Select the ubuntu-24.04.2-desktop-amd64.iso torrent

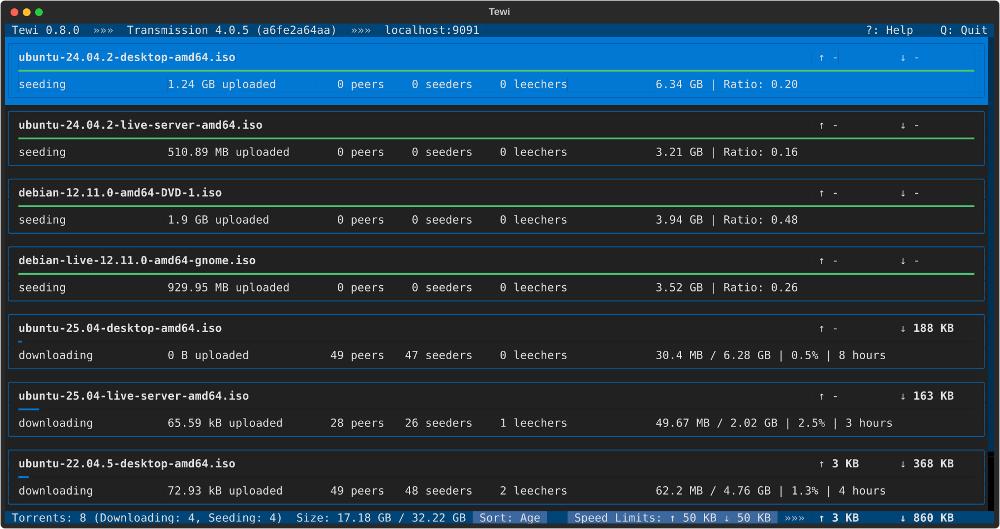point(496,71)
